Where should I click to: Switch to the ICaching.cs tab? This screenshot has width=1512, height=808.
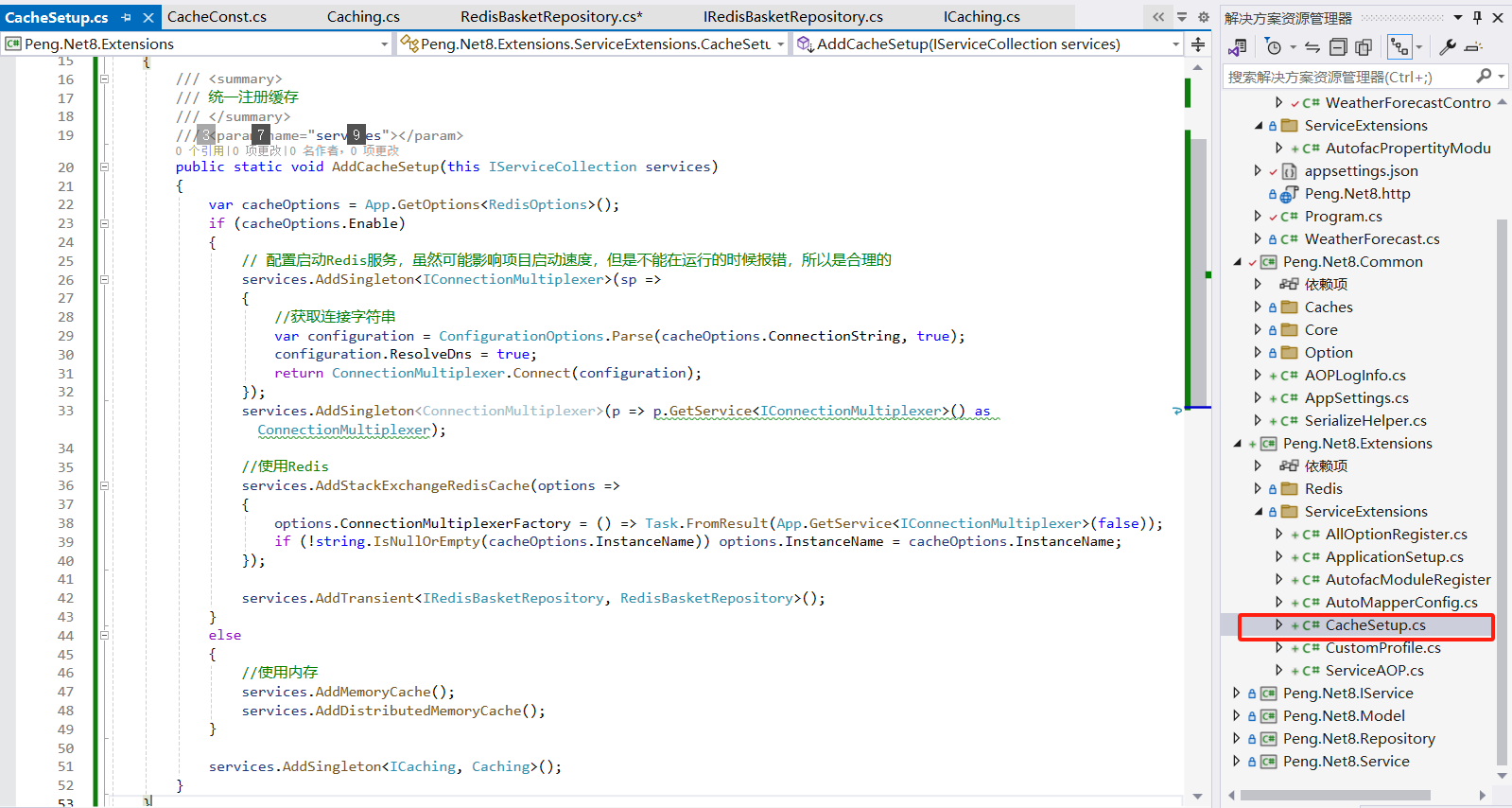click(x=982, y=16)
